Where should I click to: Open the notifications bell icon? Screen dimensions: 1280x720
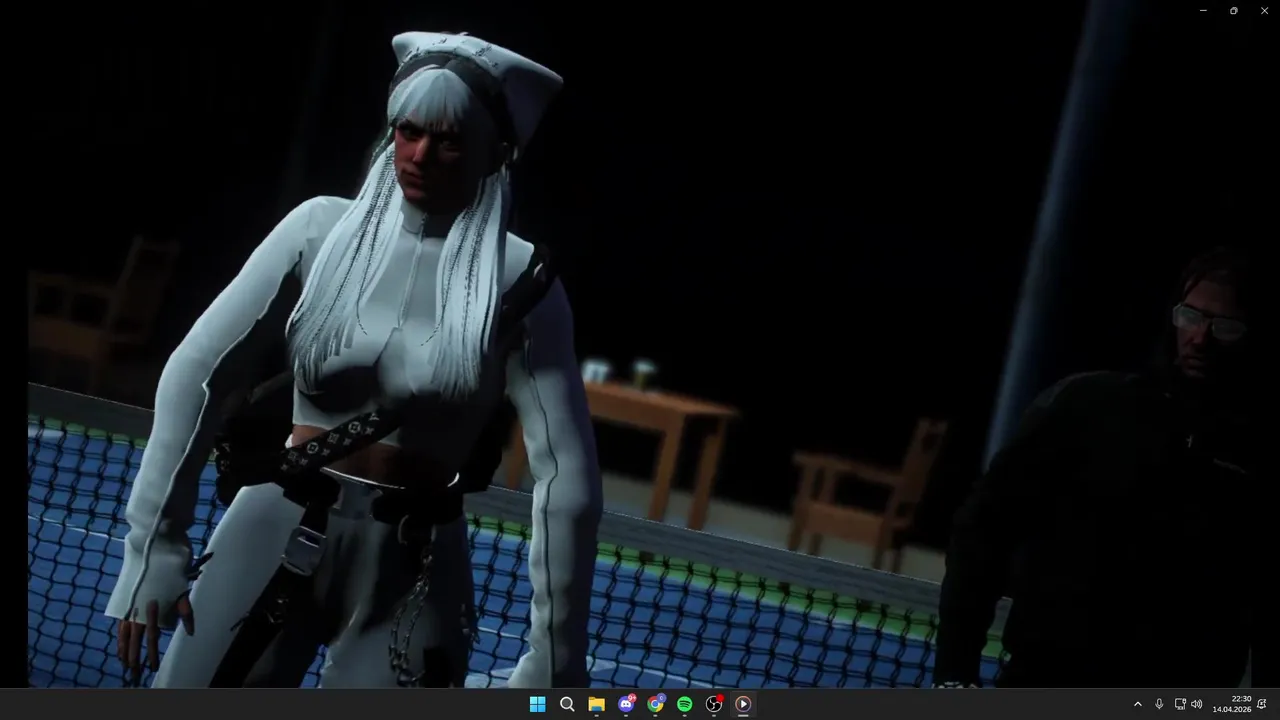point(1262,704)
